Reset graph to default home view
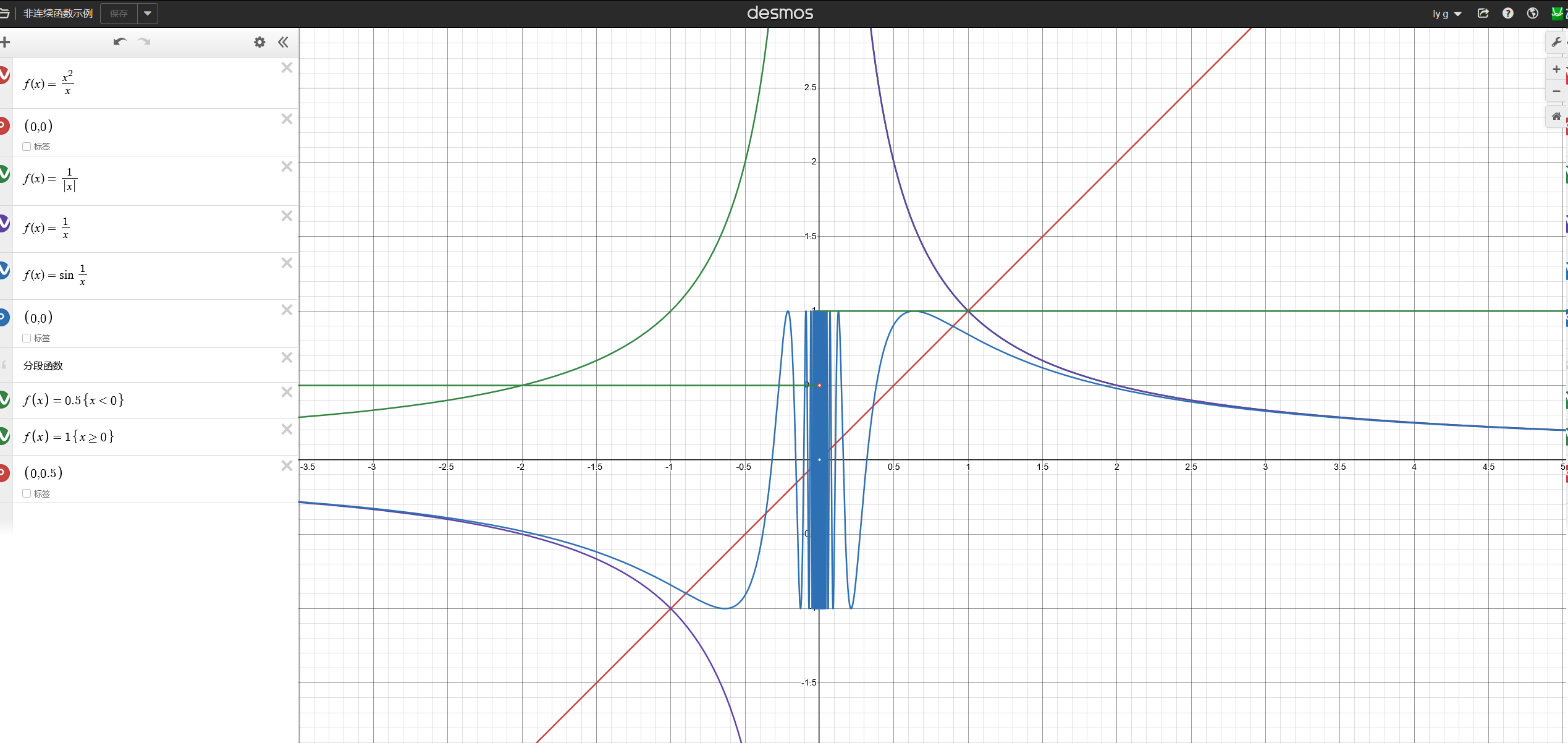 [1556, 117]
